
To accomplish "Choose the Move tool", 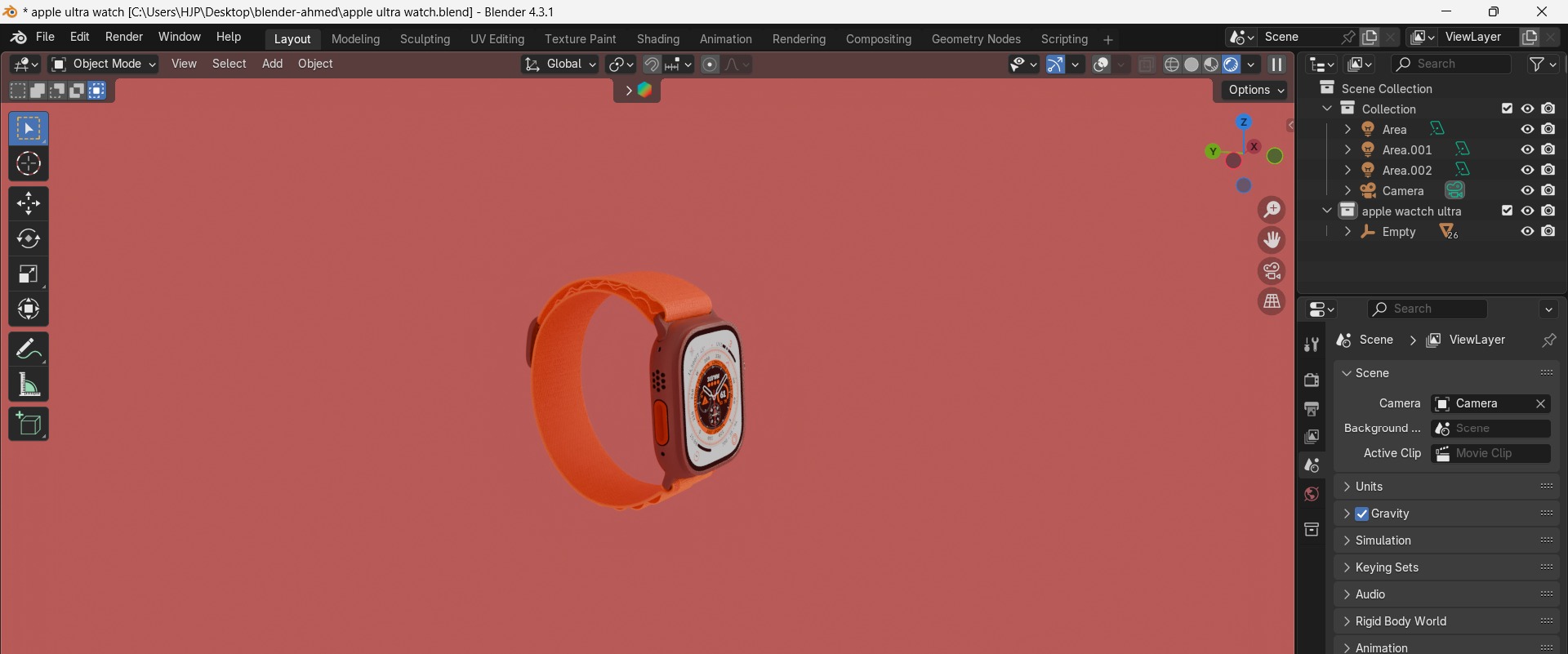I will tap(29, 203).
